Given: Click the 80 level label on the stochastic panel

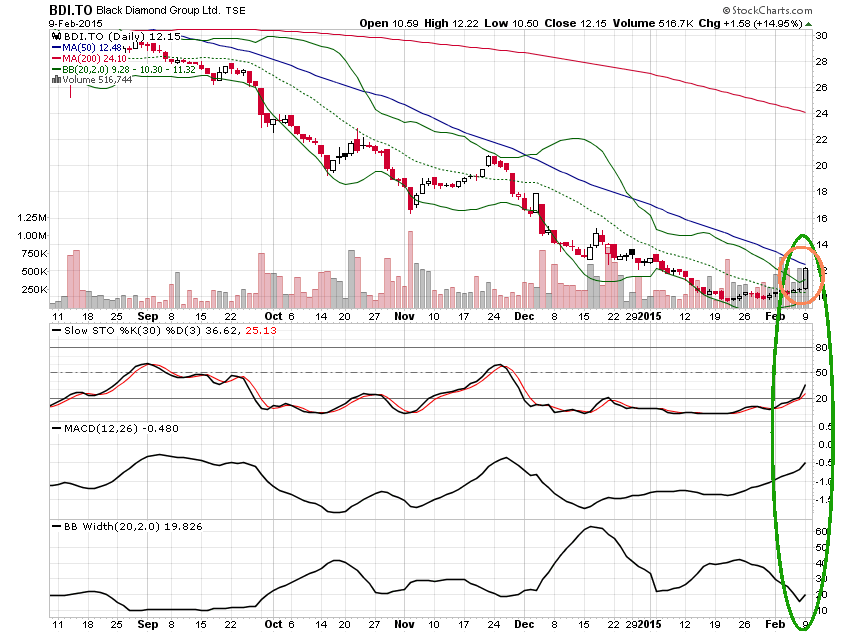Looking at the screenshot, I should [822, 348].
